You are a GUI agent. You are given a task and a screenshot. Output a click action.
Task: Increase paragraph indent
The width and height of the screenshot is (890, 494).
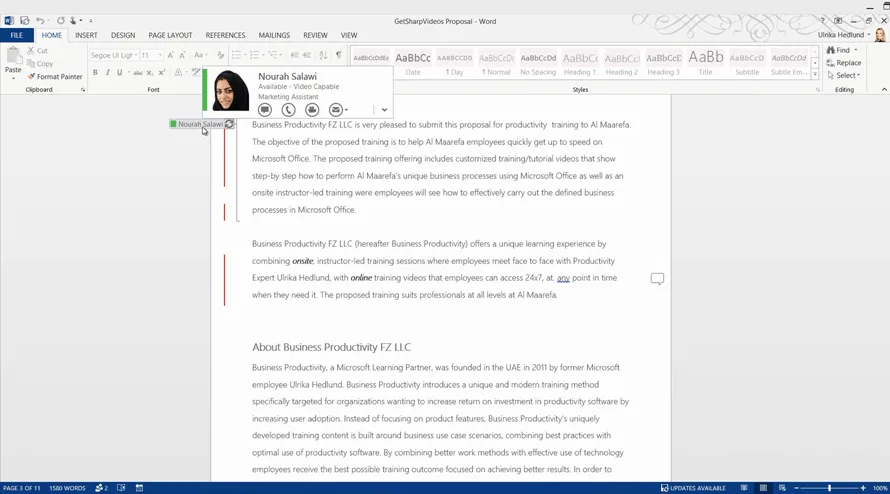pyautogui.click(x=307, y=55)
